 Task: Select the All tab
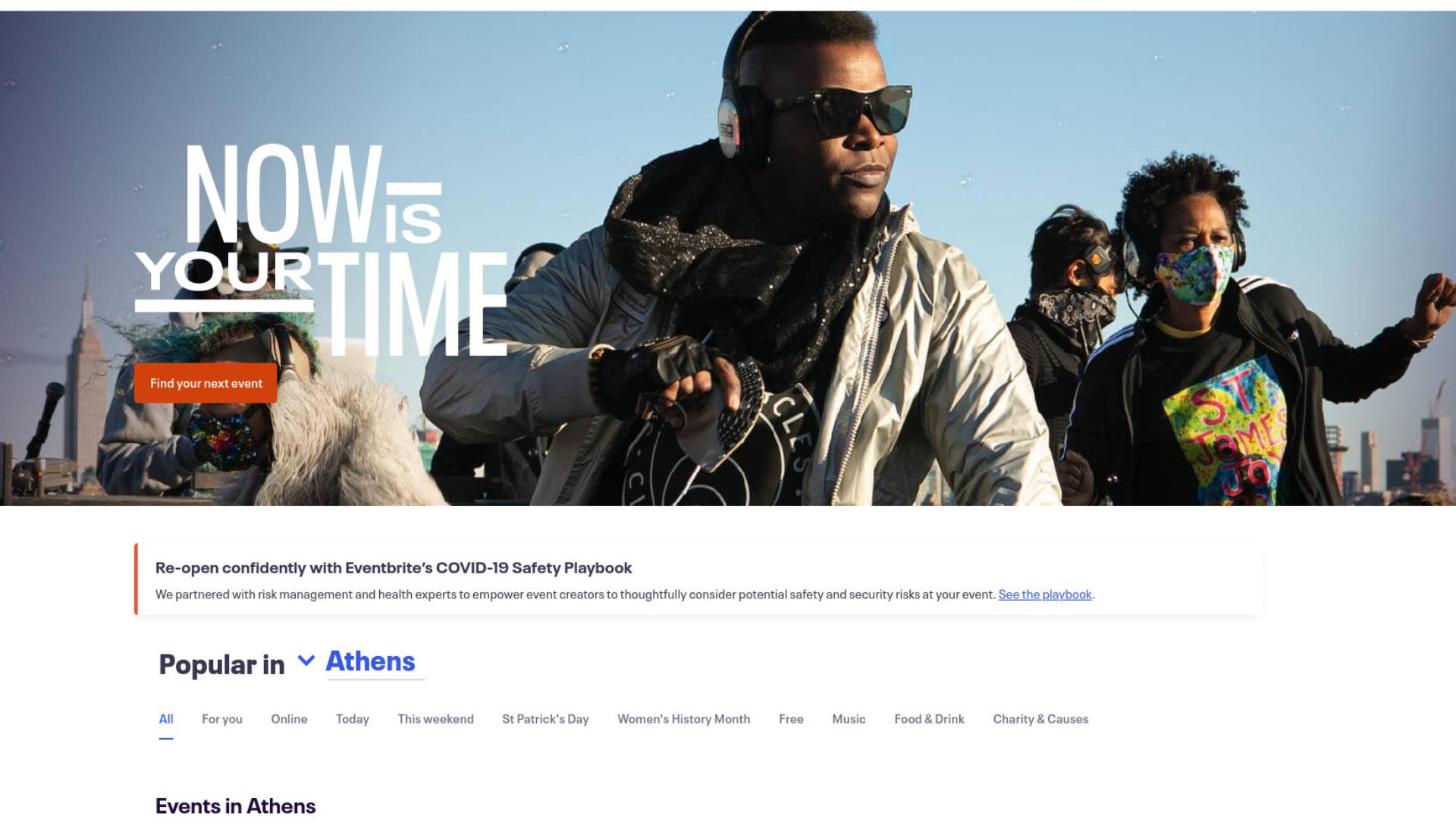pyautogui.click(x=166, y=719)
